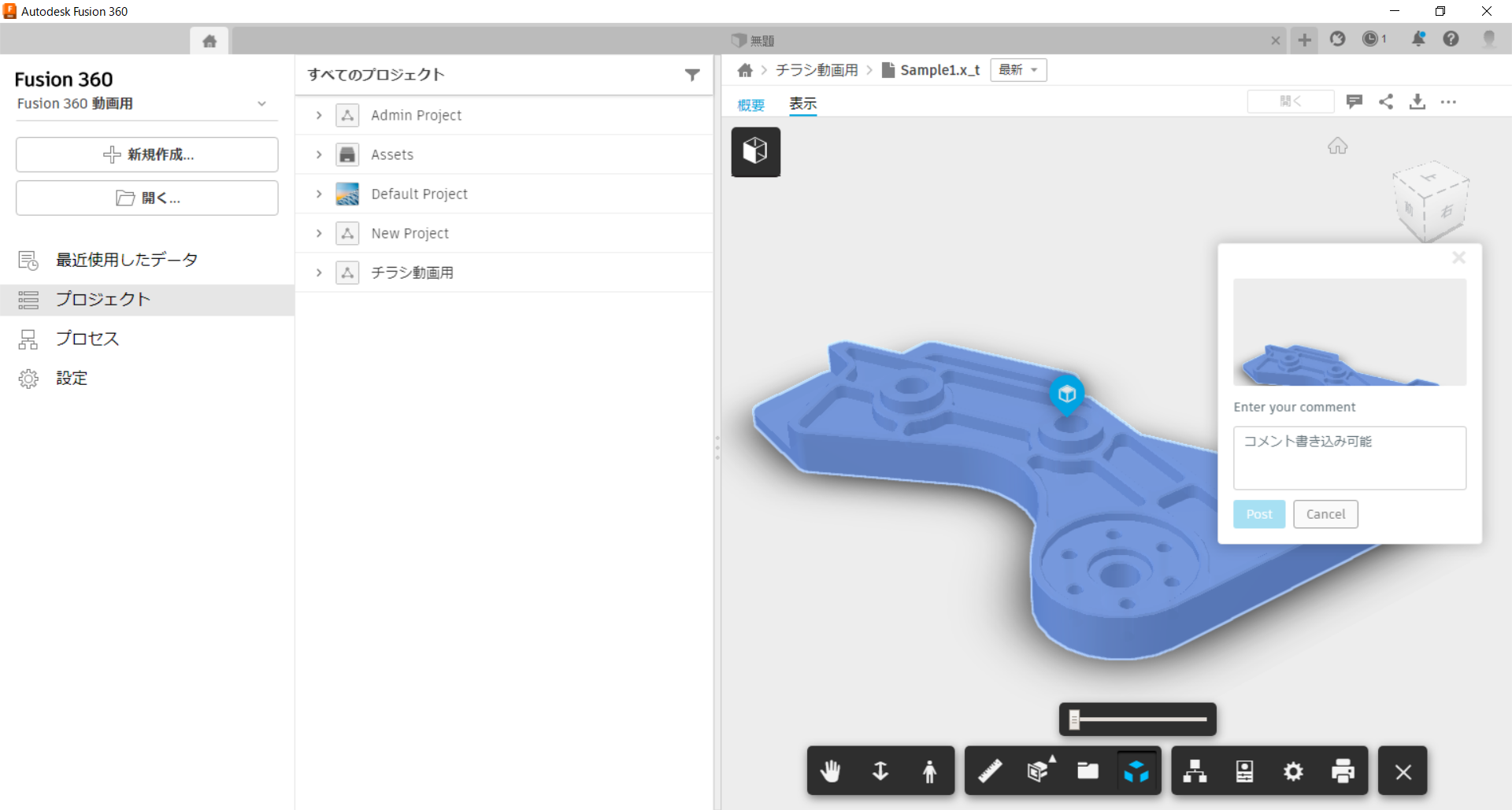Open 設定 in sidebar
This screenshot has height=810, width=1512.
pos(147,378)
